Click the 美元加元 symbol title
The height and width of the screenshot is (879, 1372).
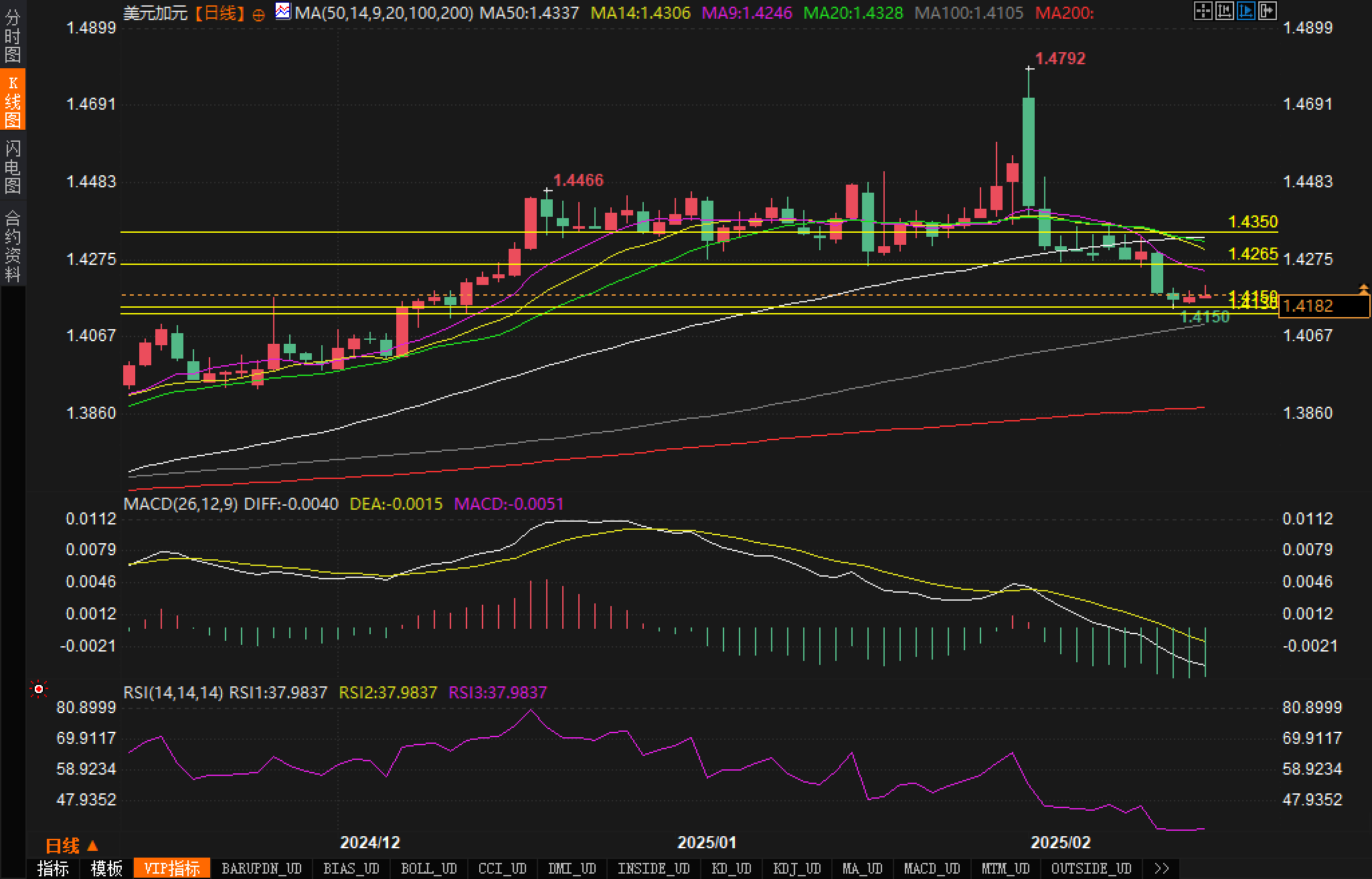156,13
